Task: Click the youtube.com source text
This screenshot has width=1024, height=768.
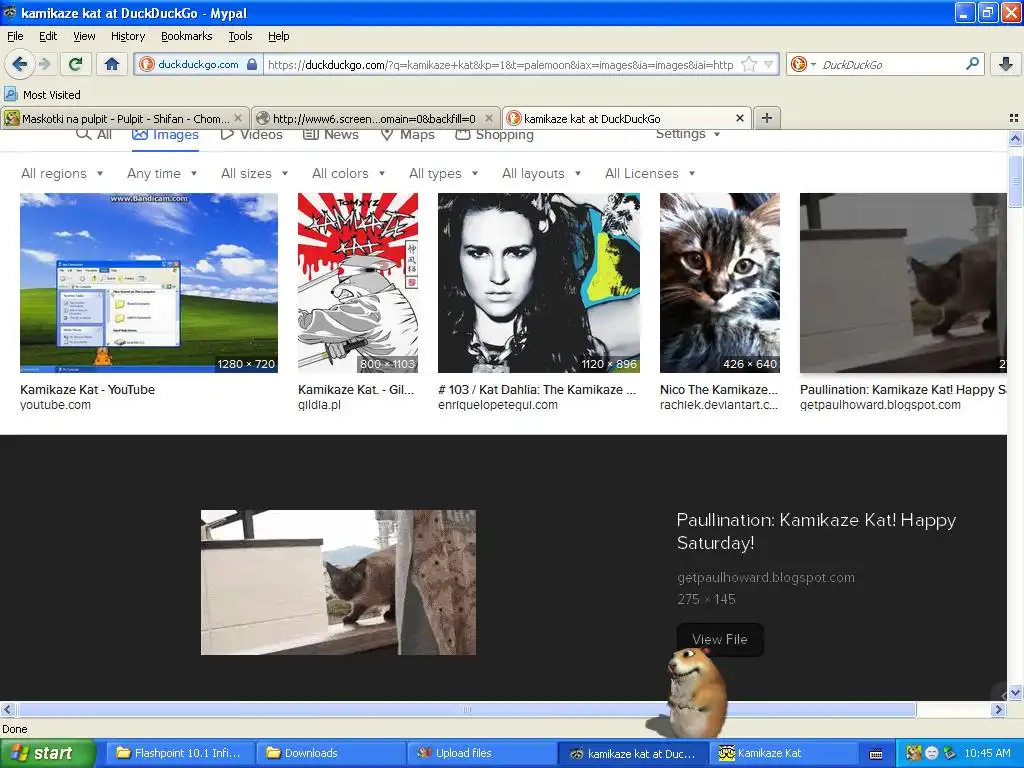Action: coord(56,405)
